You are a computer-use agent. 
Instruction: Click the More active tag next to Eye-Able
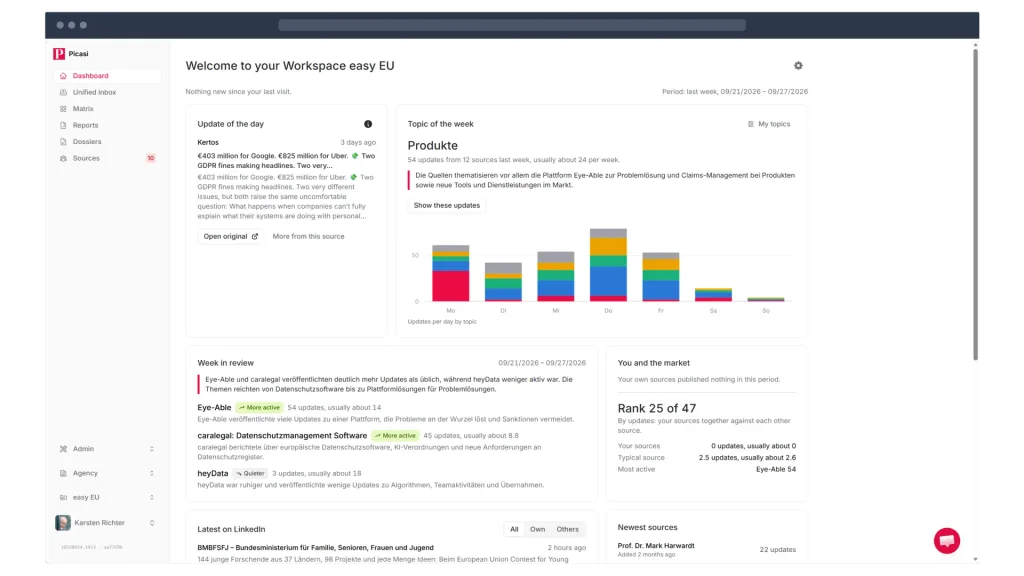pyautogui.click(x=259, y=408)
